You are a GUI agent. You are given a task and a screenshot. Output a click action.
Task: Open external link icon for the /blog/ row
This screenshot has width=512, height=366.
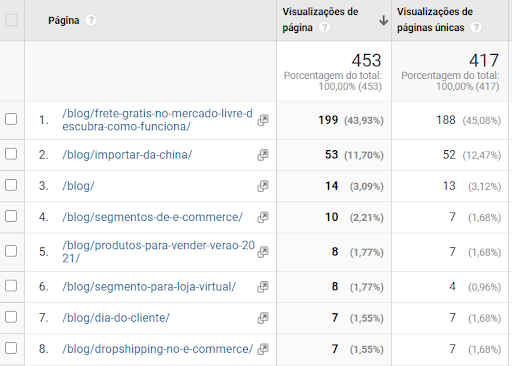point(263,186)
